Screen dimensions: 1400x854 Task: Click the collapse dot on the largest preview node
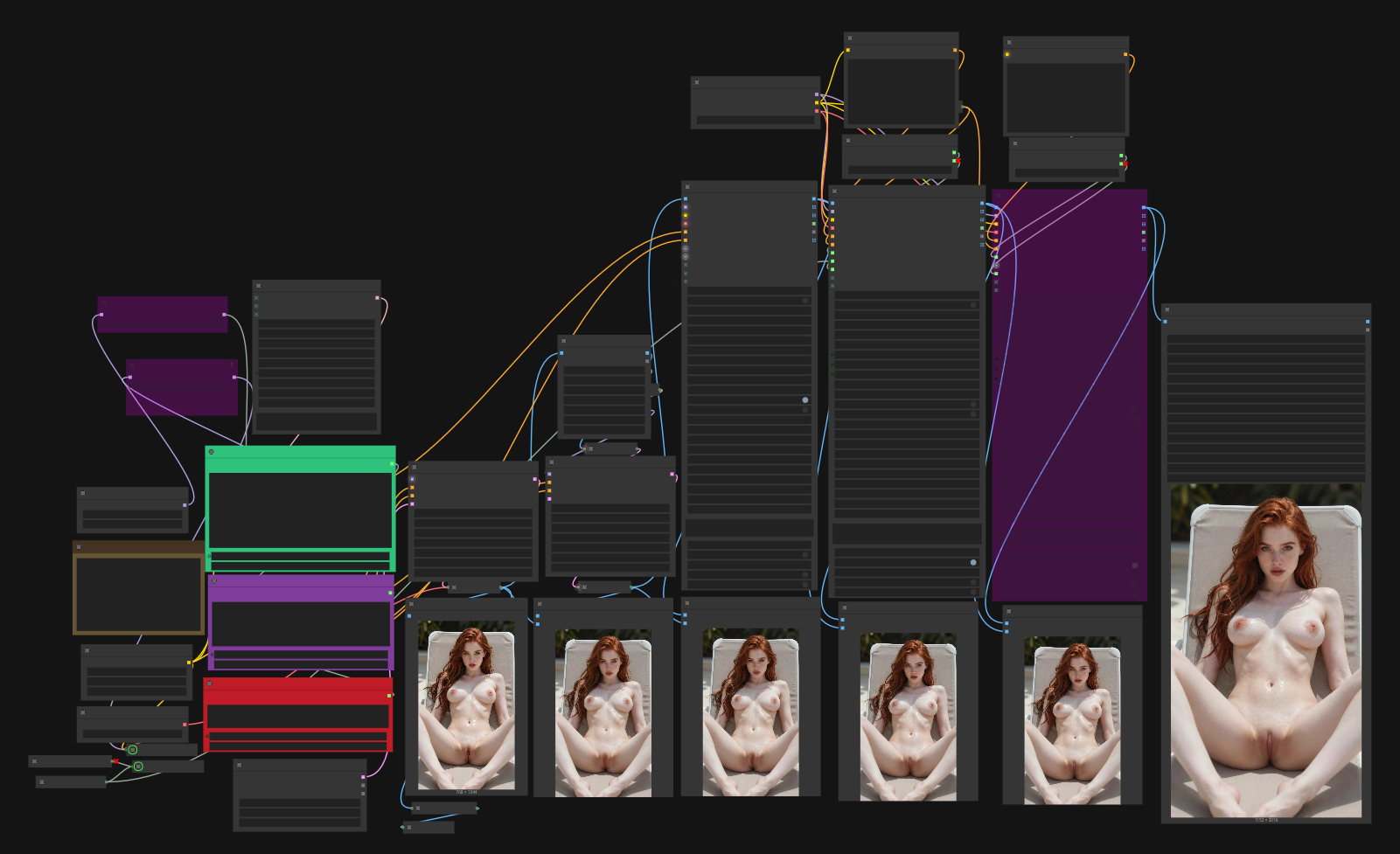click(x=1167, y=309)
